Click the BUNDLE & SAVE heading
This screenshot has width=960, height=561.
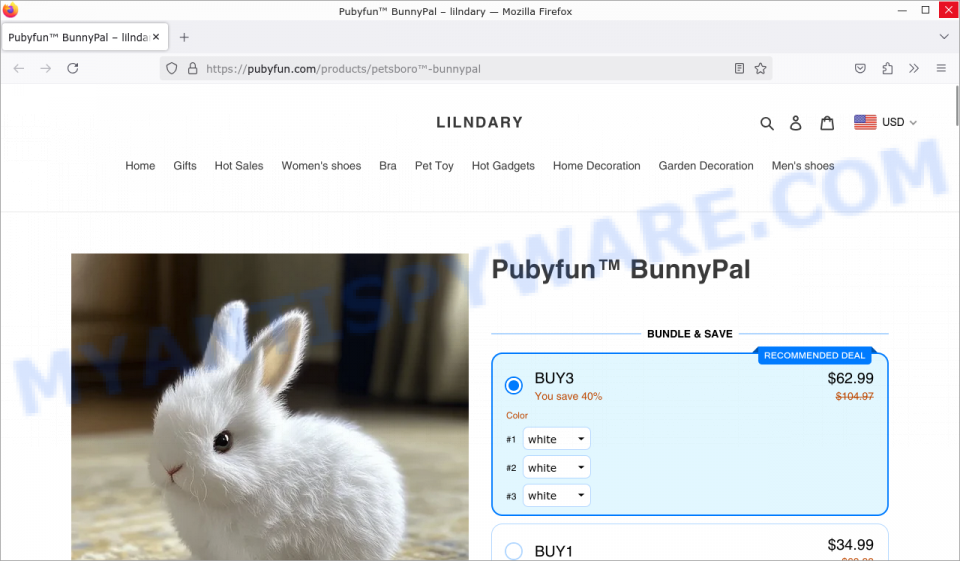(690, 334)
